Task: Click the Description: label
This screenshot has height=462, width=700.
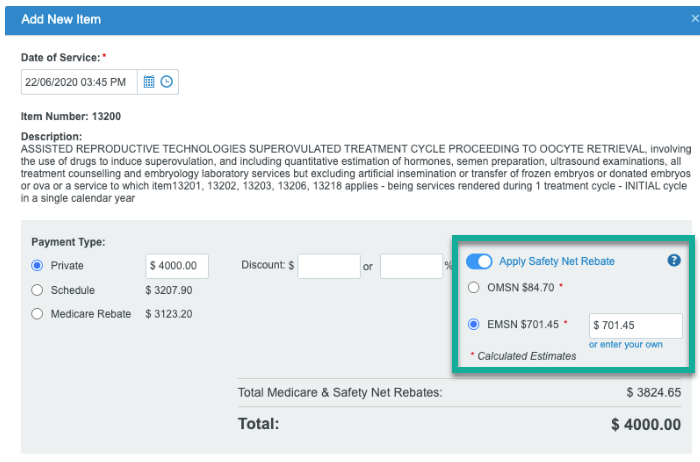Action: tap(51, 137)
